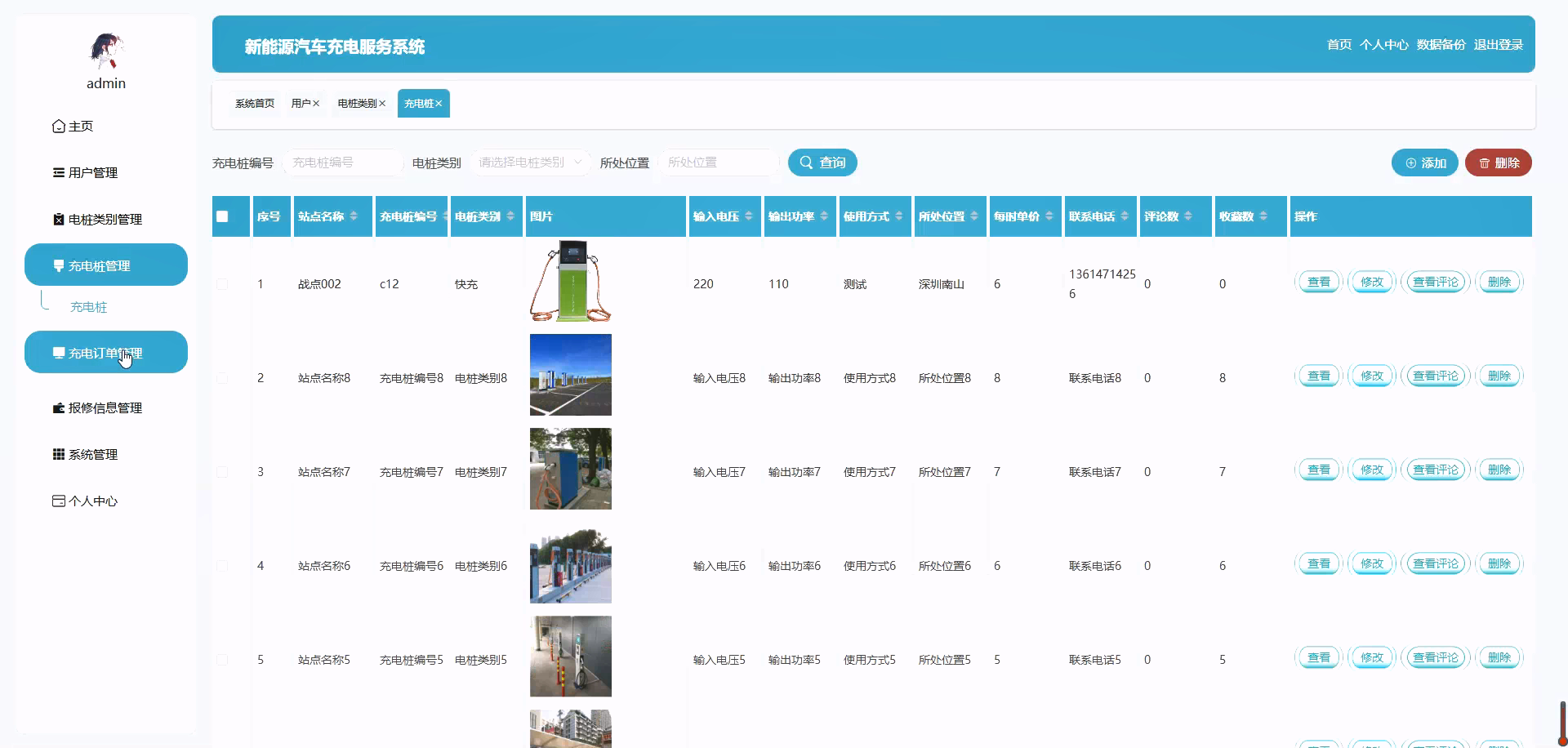The image size is (1568, 748).
Task: Focus the 充电桩编号 search input
Action: [x=343, y=163]
